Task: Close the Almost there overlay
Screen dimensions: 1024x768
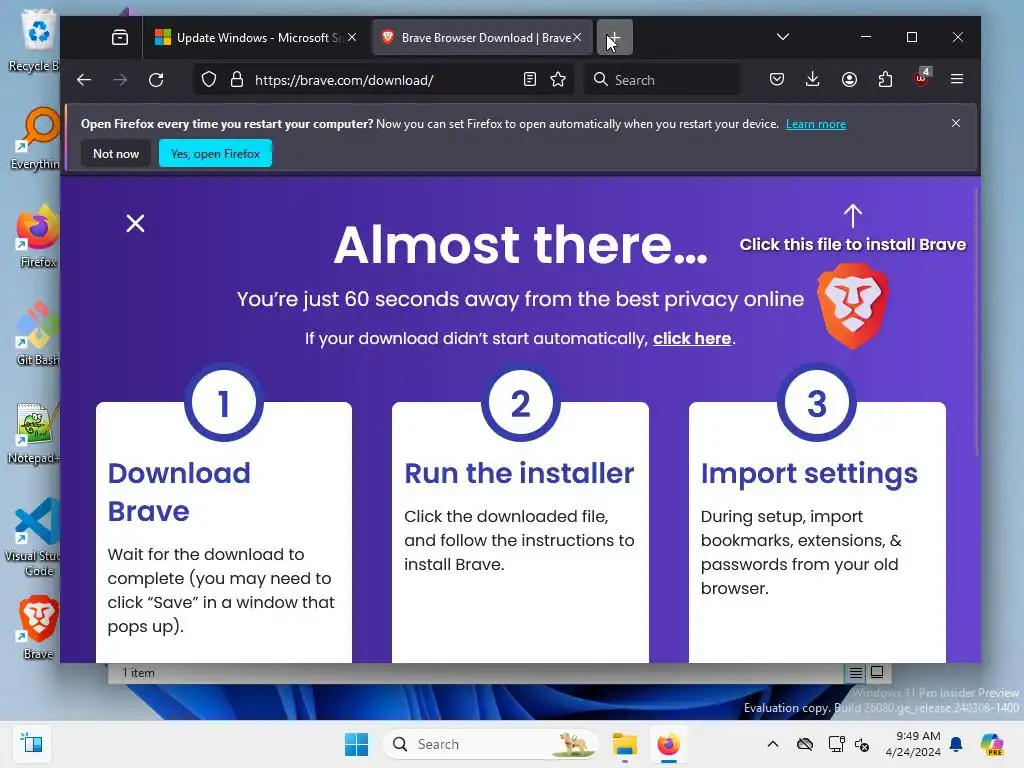Action: pos(135,223)
